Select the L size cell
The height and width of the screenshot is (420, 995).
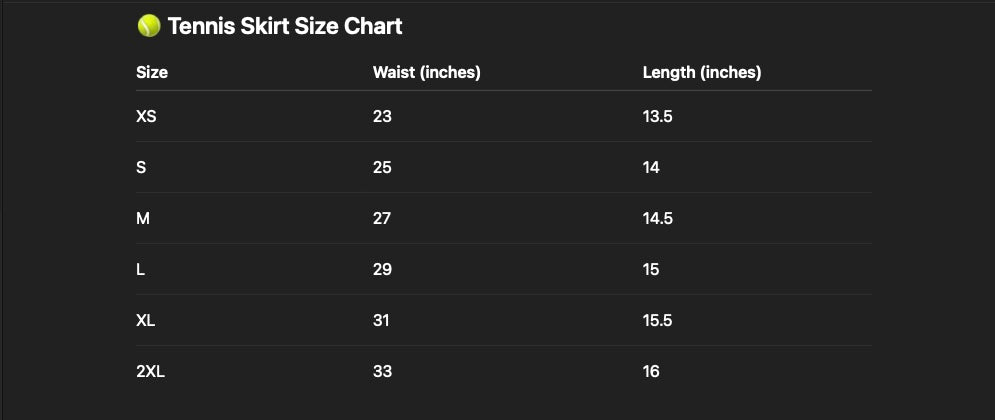point(140,270)
